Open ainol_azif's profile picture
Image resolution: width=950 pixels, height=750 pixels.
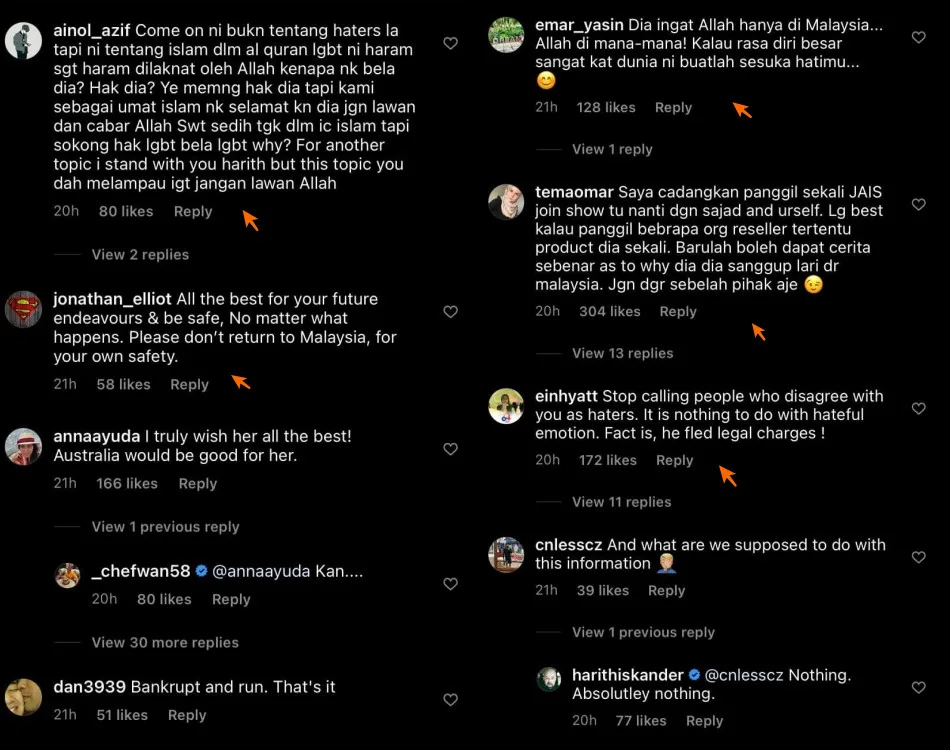coord(23,41)
